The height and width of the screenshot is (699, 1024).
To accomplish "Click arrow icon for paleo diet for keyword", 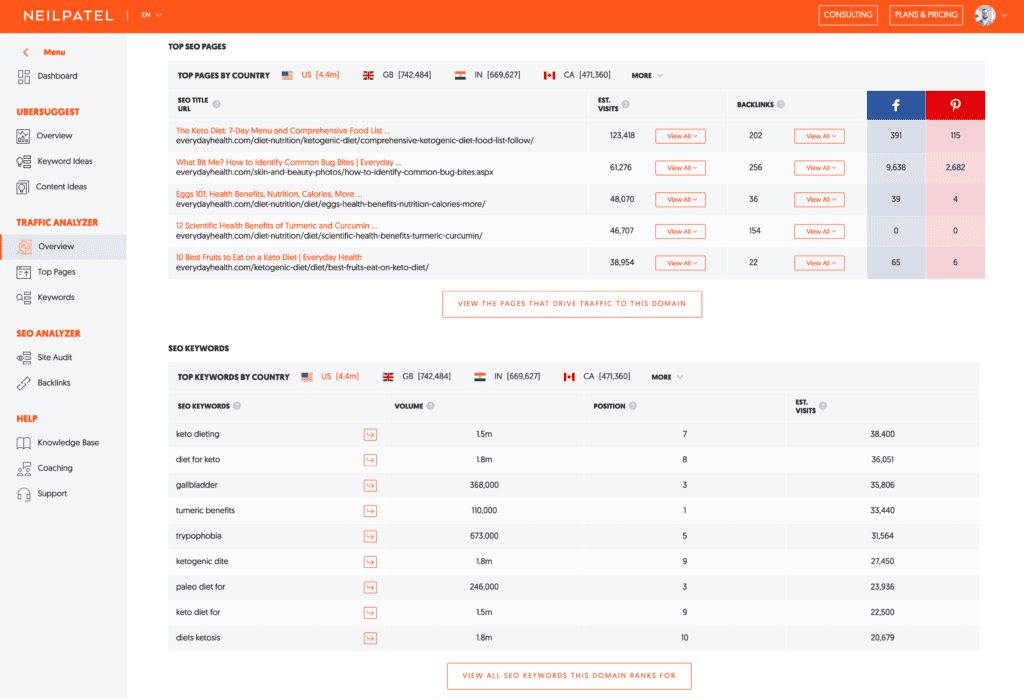I will [370, 587].
